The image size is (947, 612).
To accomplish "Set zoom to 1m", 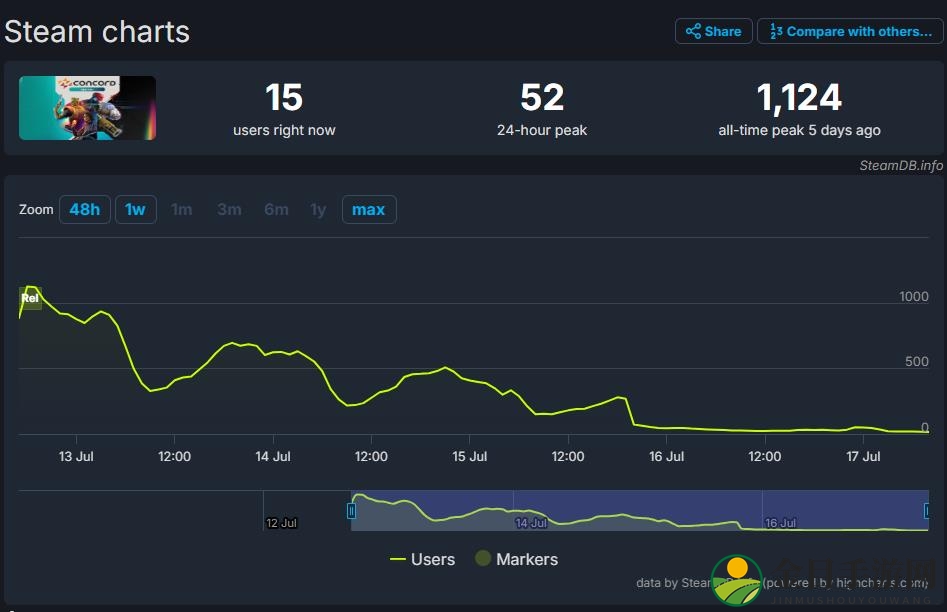I will [182, 210].
